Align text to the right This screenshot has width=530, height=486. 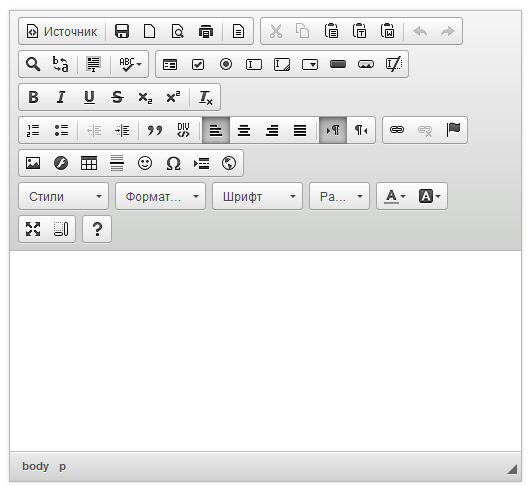pyautogui.click(x=272, y=130)
